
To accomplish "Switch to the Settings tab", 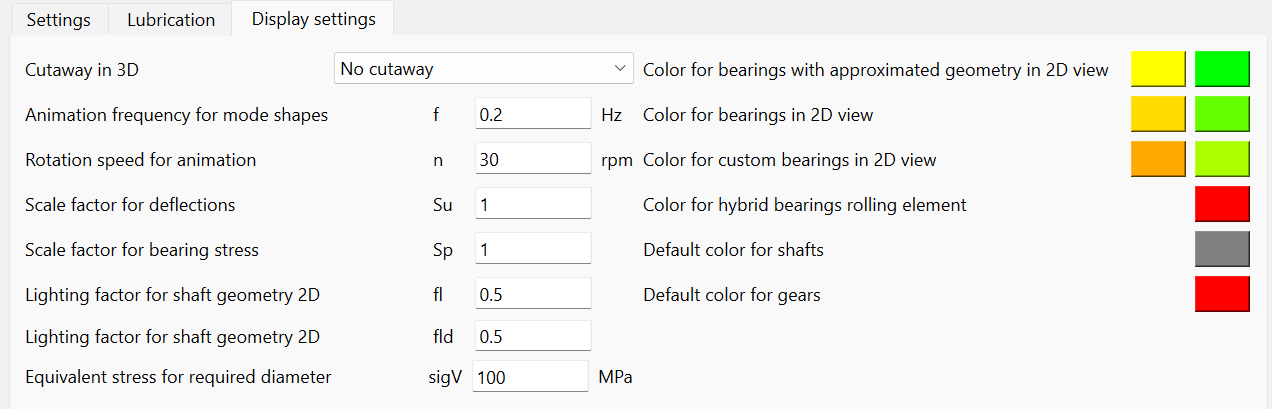I will tap(58, 20).
